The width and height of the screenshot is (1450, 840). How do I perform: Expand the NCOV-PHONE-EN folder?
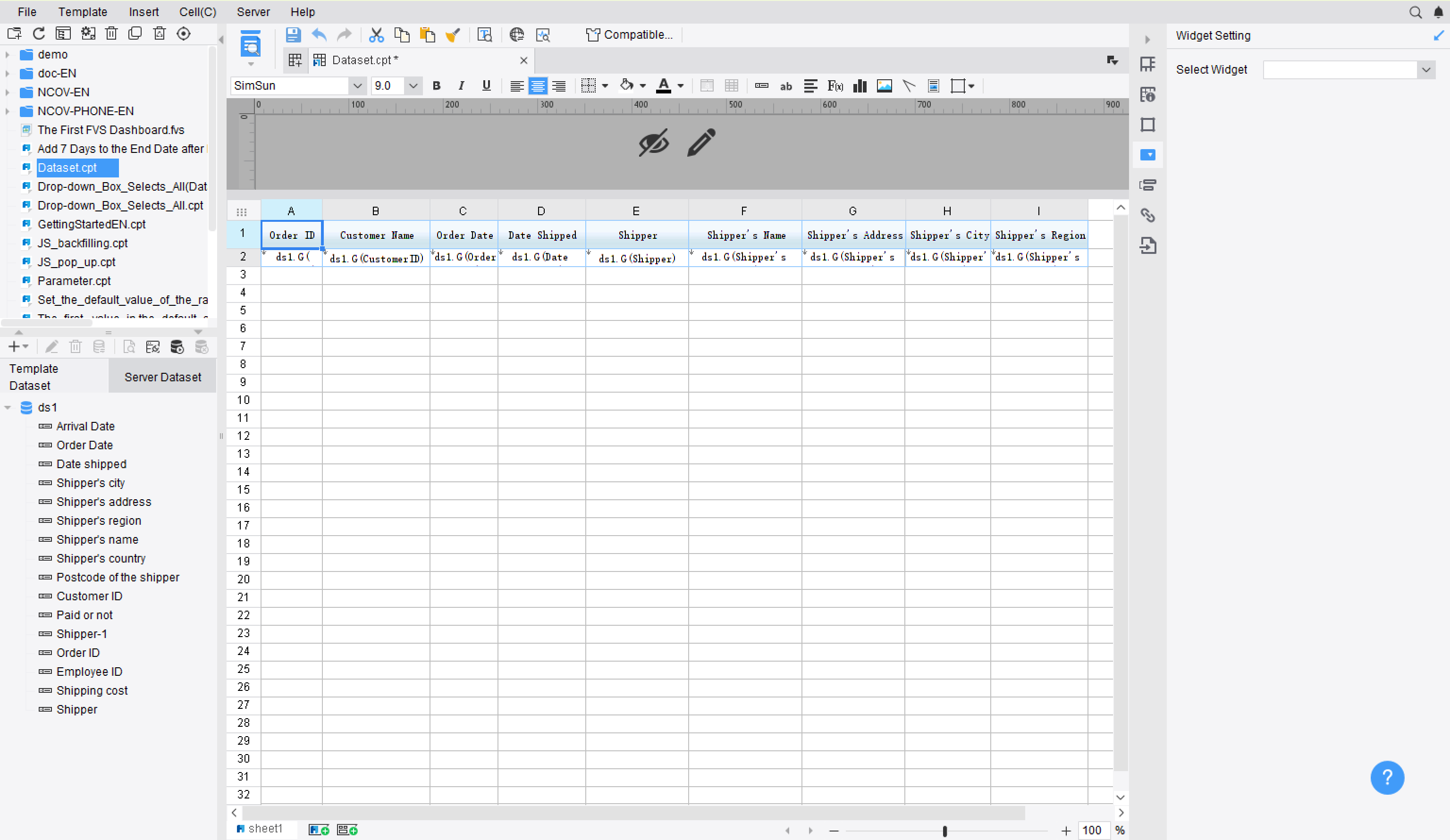click(8, 111)
